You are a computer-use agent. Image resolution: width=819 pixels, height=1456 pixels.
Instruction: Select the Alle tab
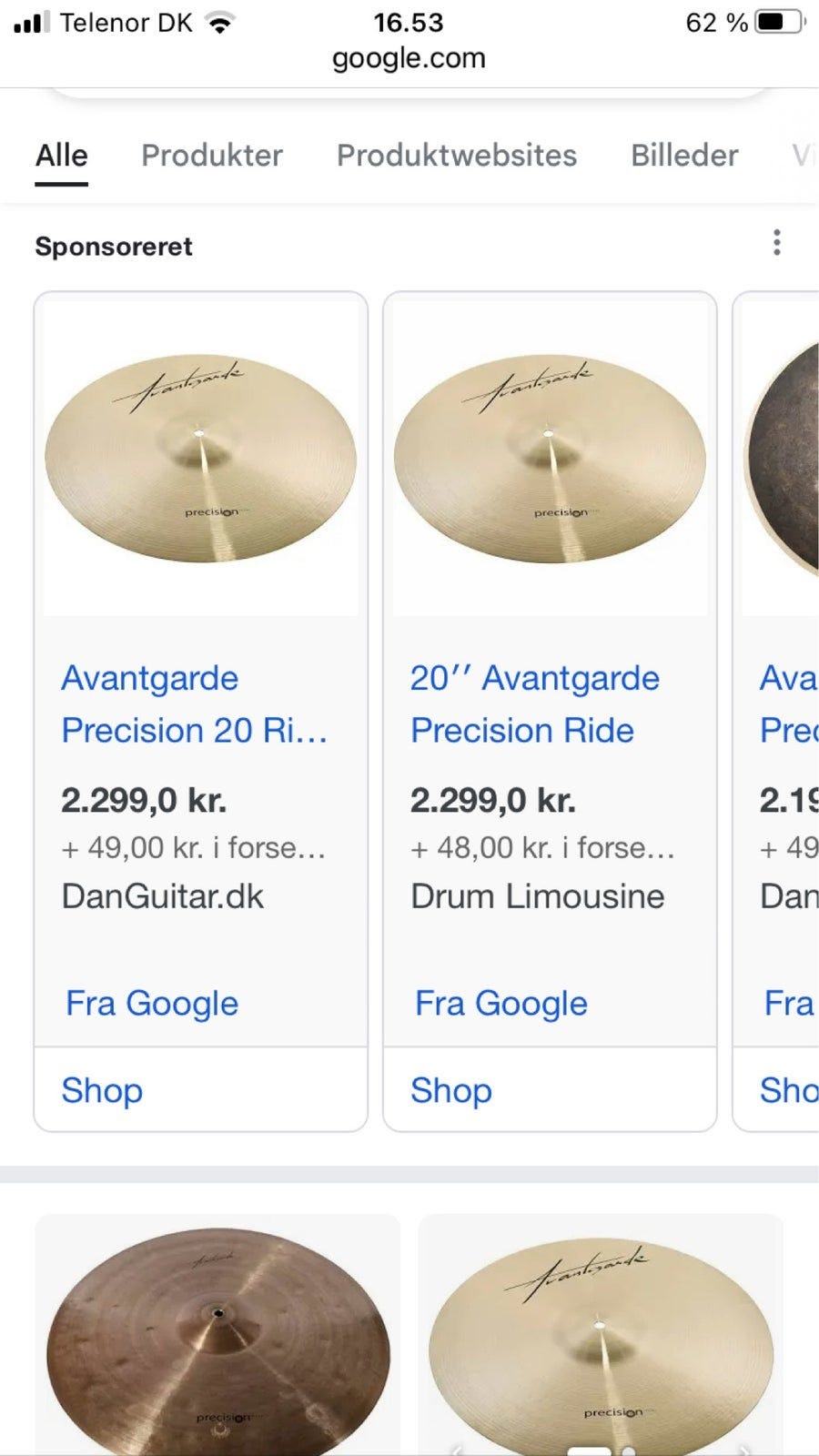click(62, 156)
